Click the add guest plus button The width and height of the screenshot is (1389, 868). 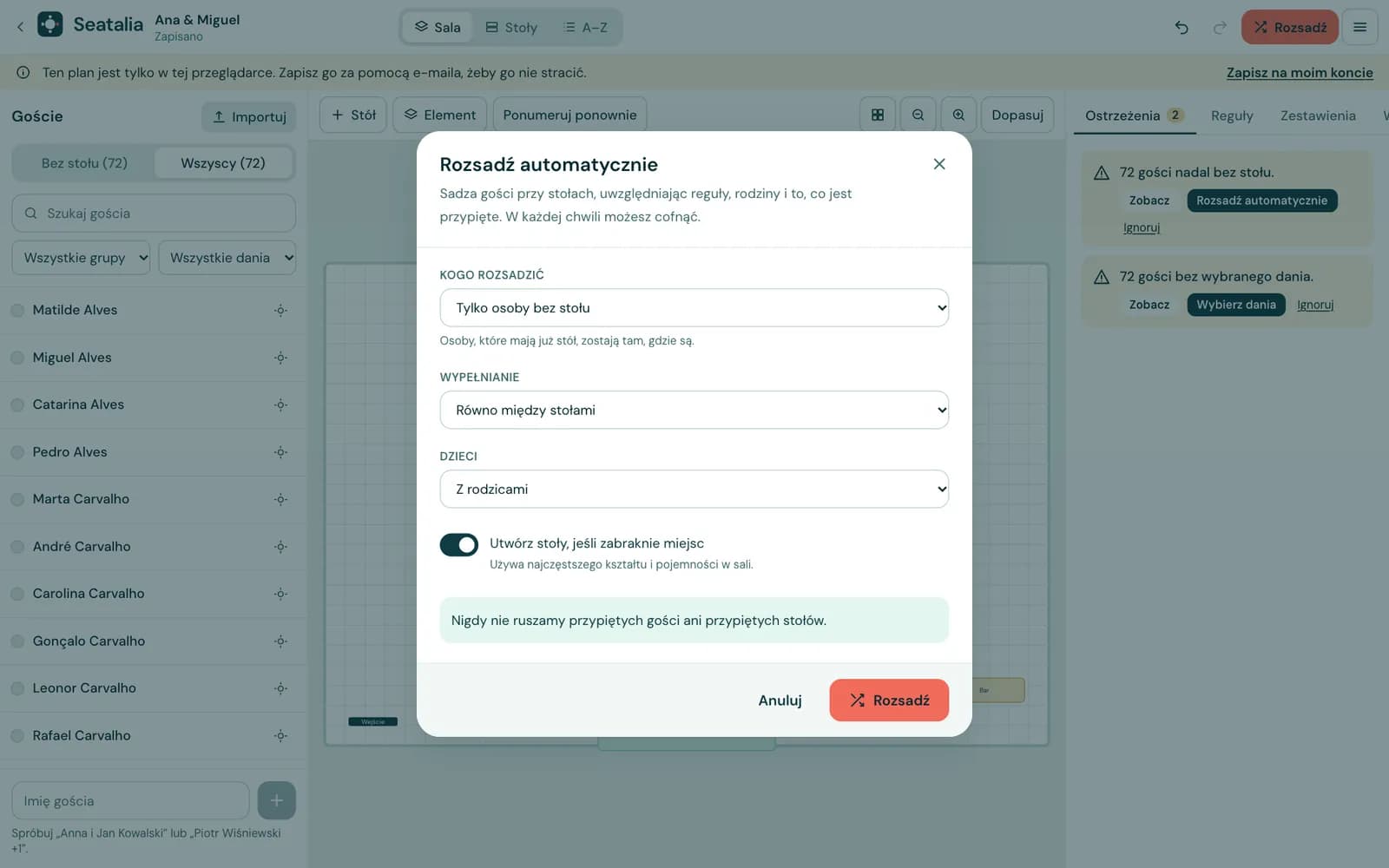pyautogui.click(x=276, y=800)
